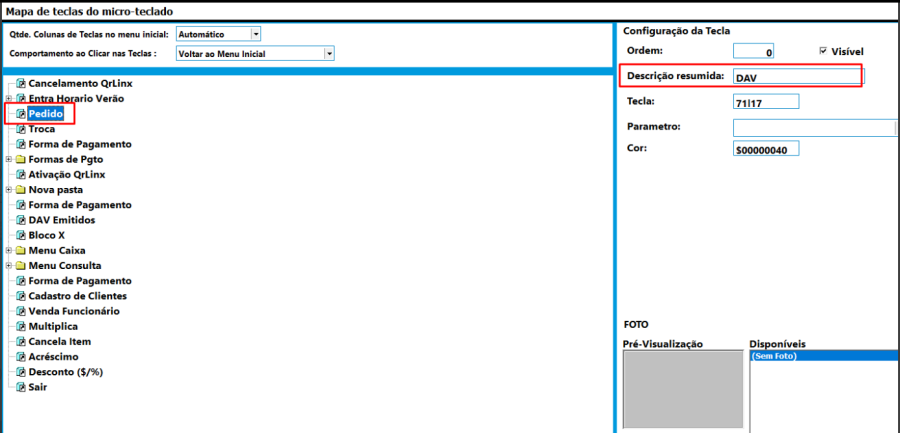Screen dimensions: 900x433
Task: Select the highlighted Pedido tree item
Action: pyautogui.click(x=45, y=114)
